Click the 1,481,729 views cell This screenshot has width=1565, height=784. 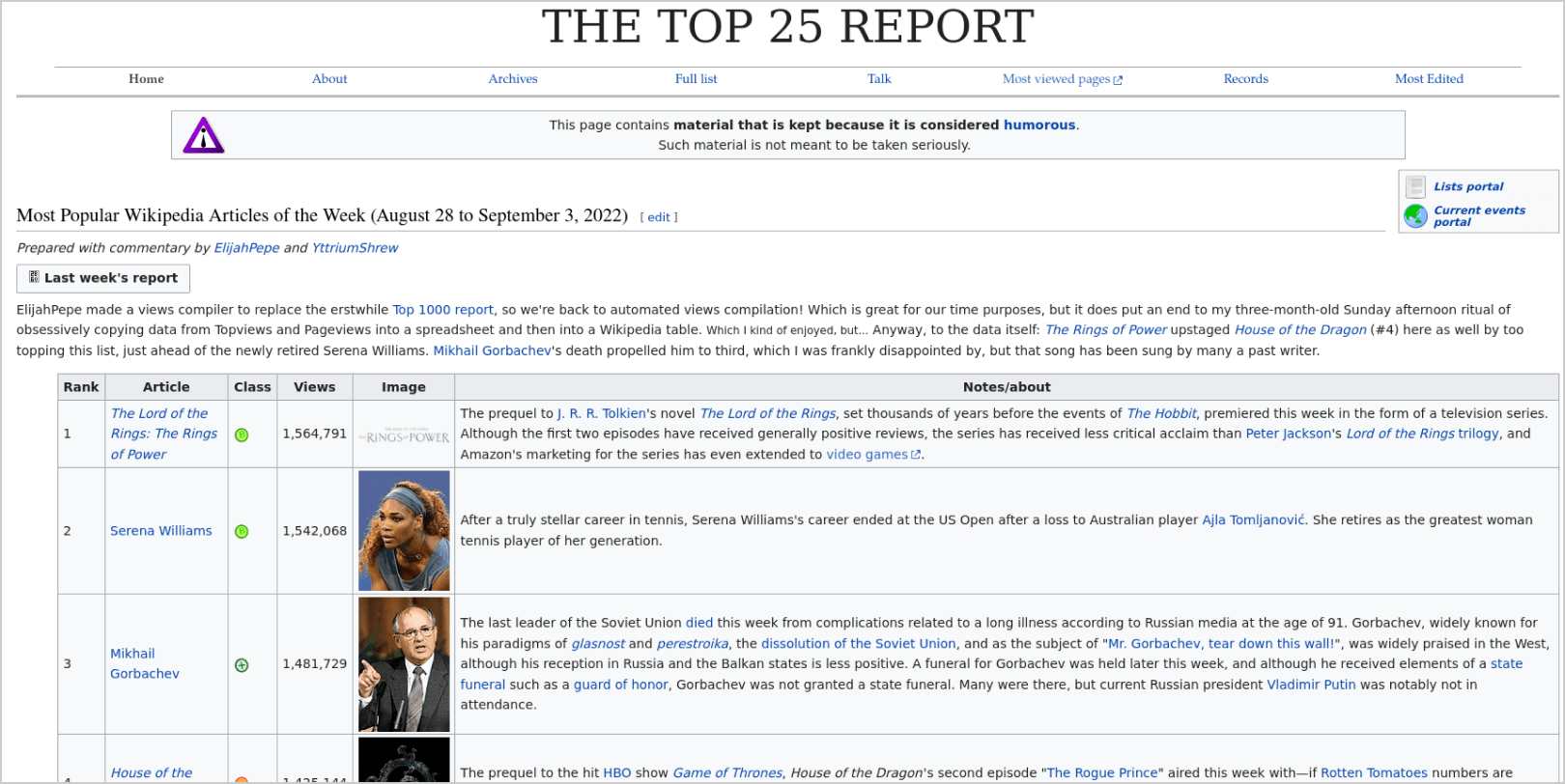point(315,664)
